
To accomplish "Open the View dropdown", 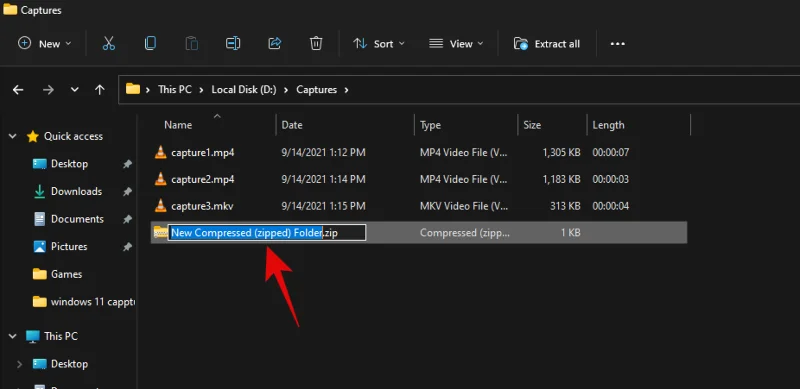I will click(x=456, y=44).
